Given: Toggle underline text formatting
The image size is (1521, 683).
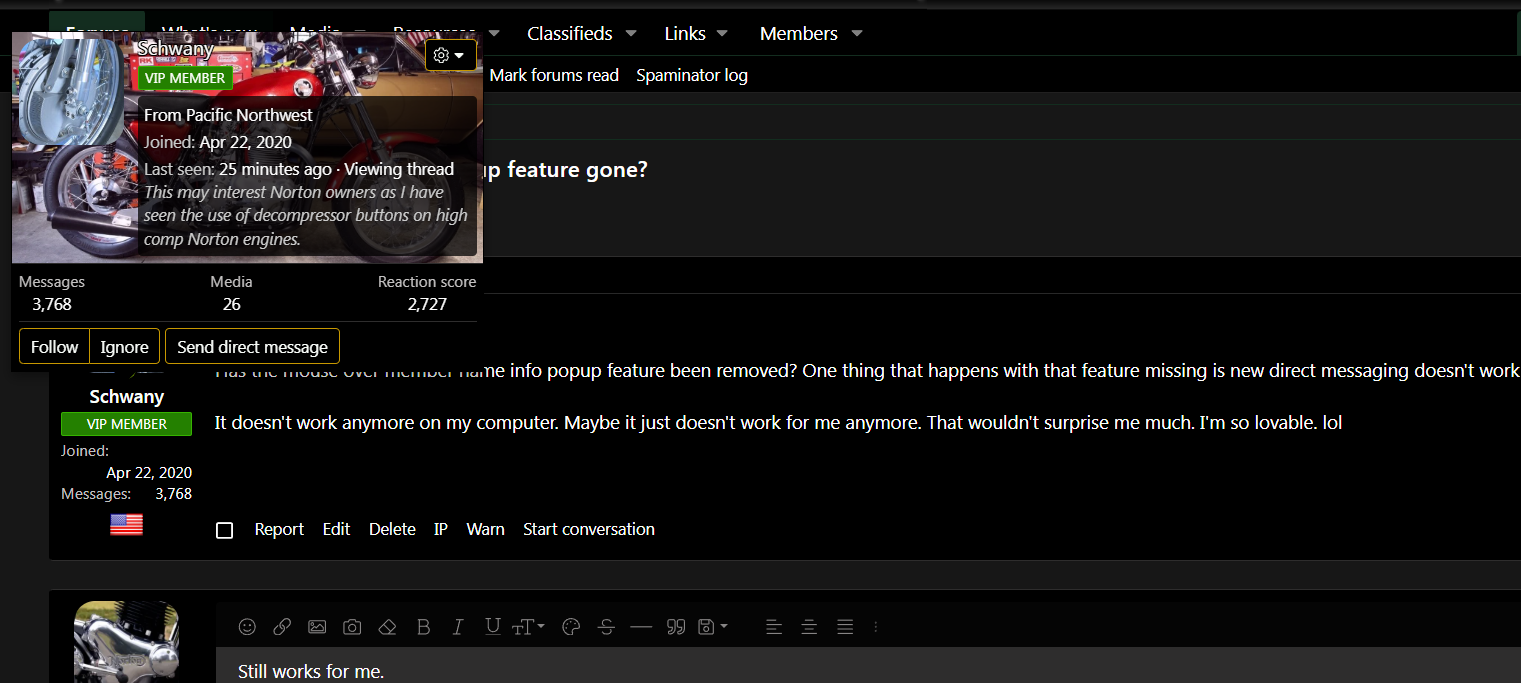Looking at the screenshot, I should 492,627.
